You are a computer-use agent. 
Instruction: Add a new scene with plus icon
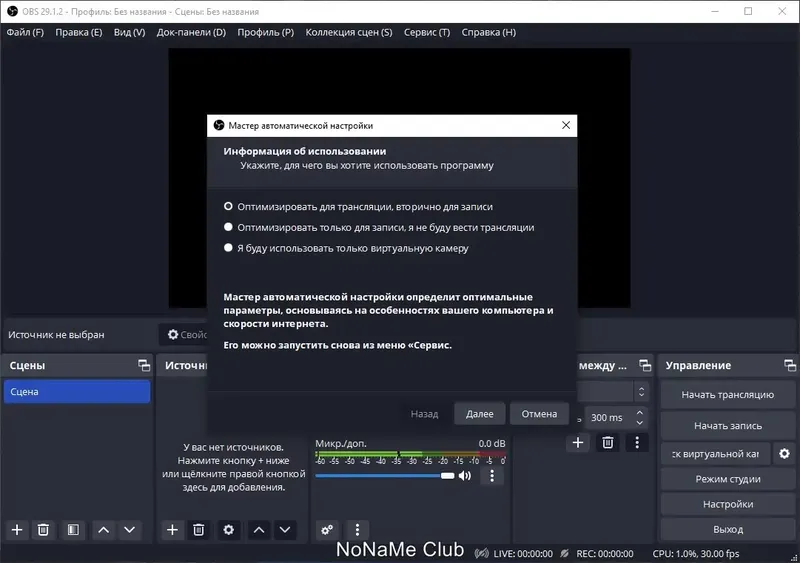pos(17,530)
